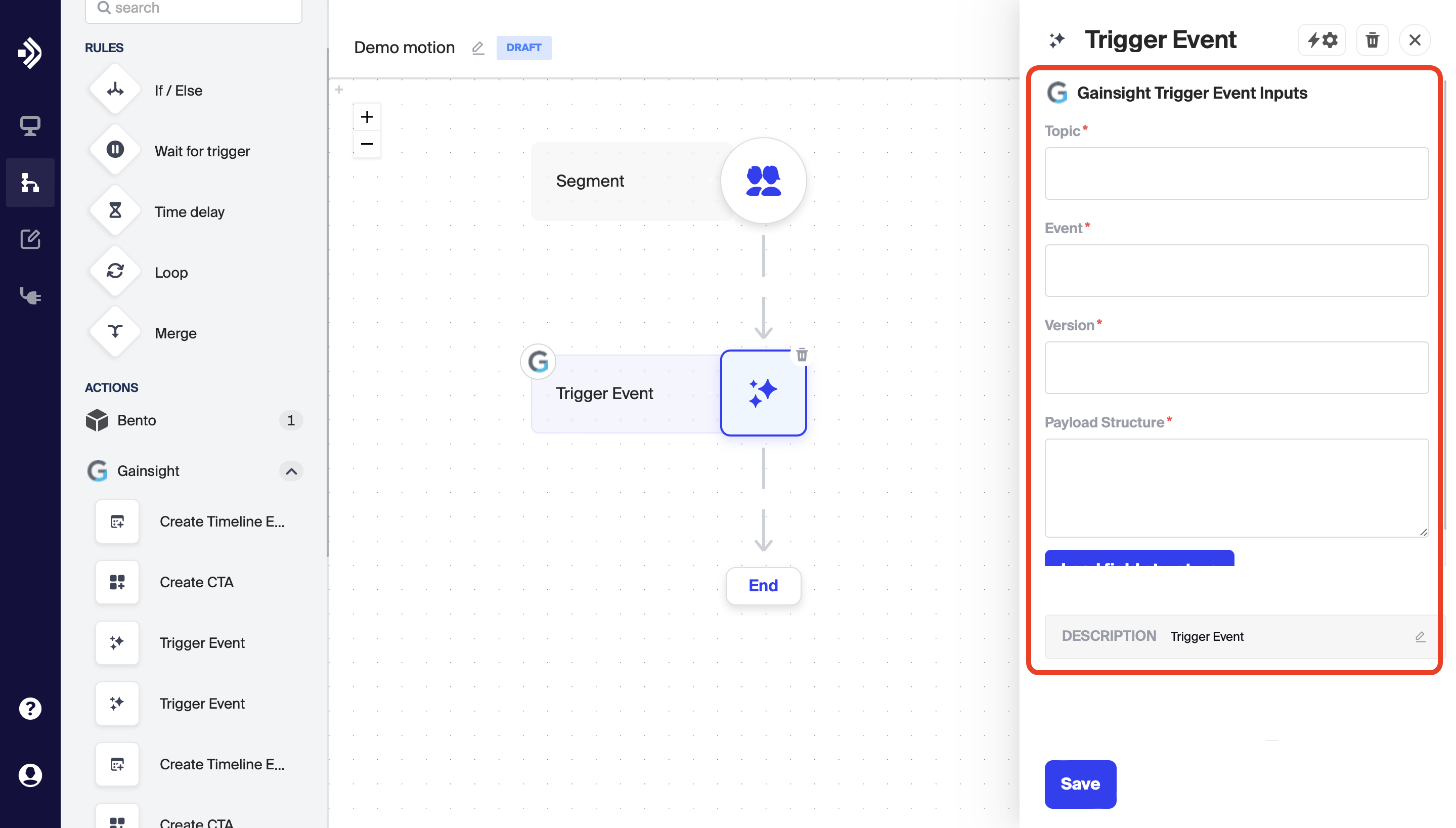
Task: Zoom in the canvas with plus button
Action: [367, 116]
